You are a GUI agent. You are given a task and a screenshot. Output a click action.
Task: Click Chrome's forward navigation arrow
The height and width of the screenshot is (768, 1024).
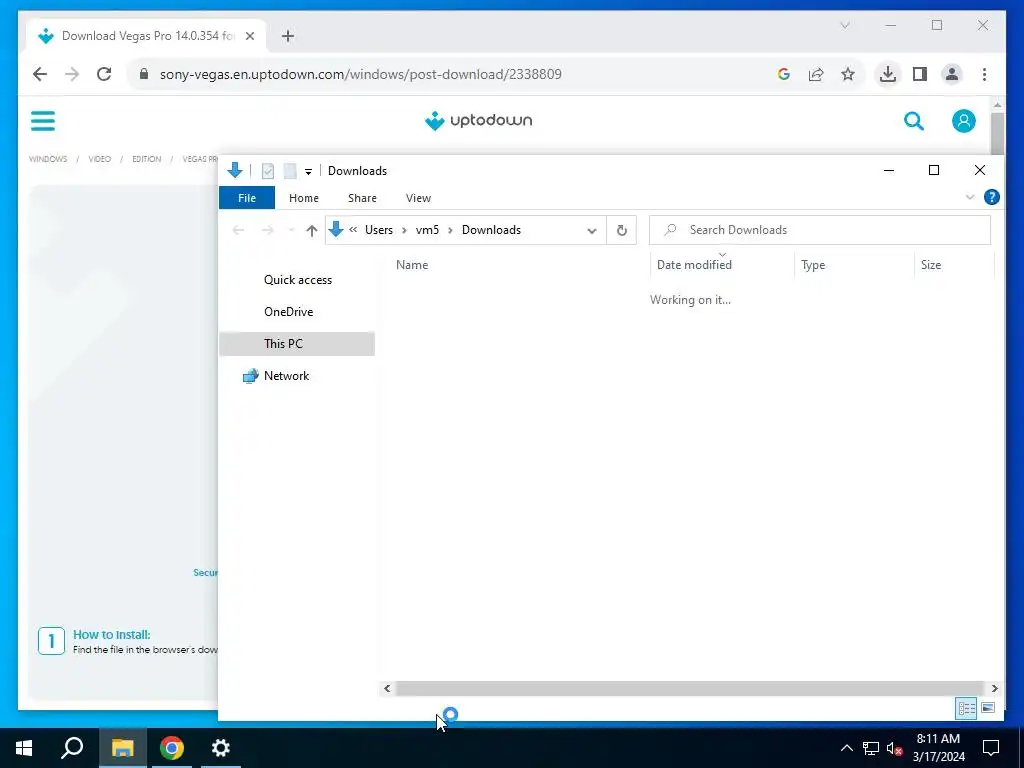pyautogui.click(x=72, y=74)
